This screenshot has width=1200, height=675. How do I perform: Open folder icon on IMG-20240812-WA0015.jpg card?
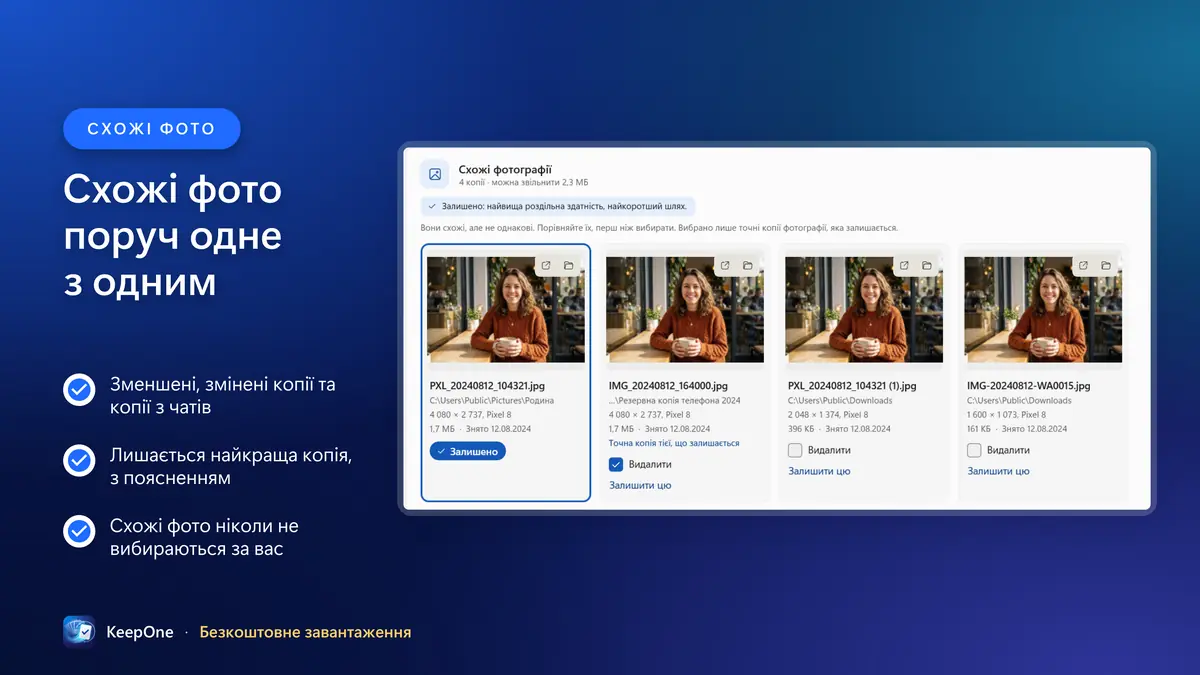pyautogui.click(x=1106, y=266)
